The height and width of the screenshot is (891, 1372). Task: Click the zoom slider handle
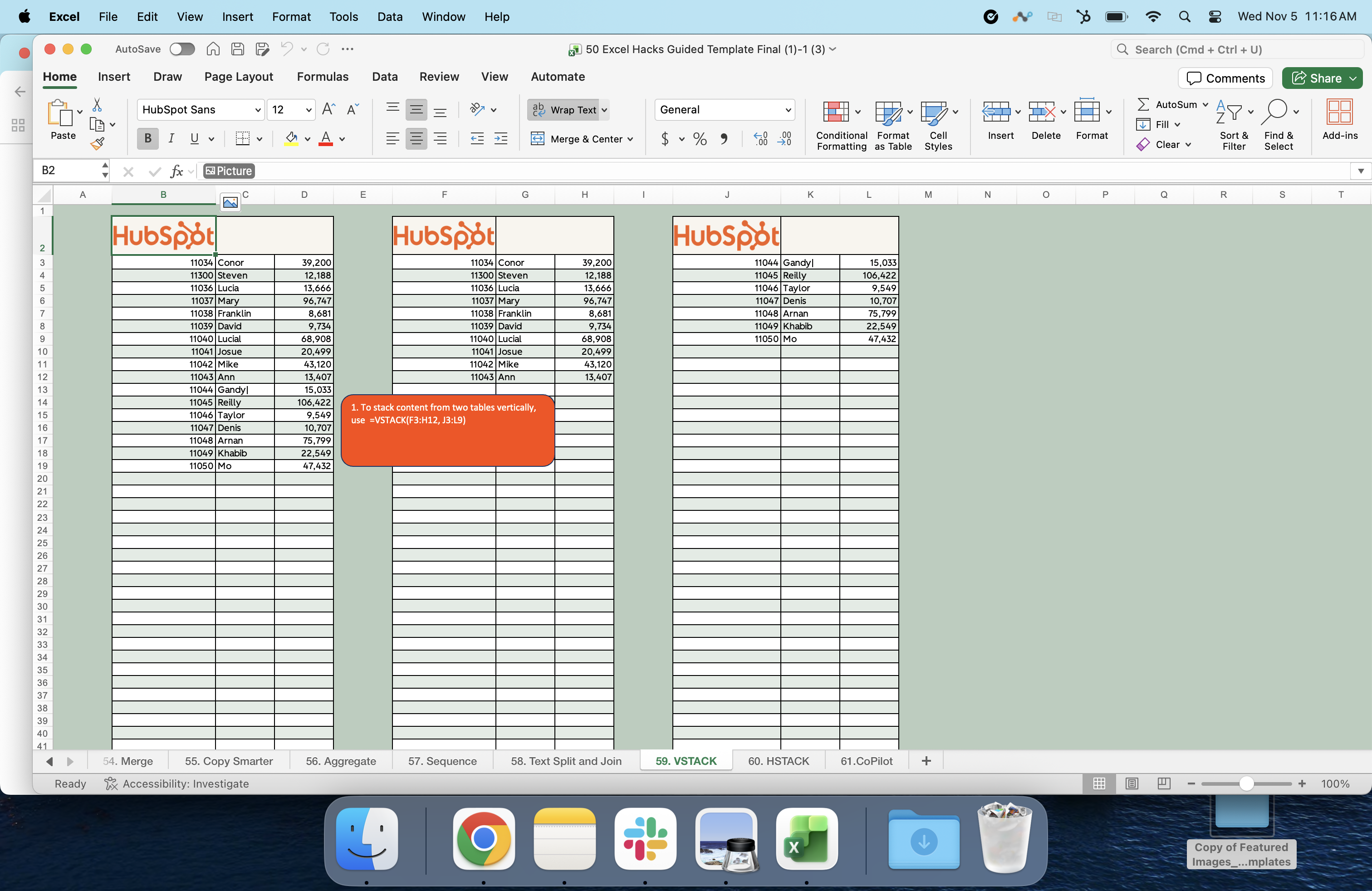coord(1246,784)
